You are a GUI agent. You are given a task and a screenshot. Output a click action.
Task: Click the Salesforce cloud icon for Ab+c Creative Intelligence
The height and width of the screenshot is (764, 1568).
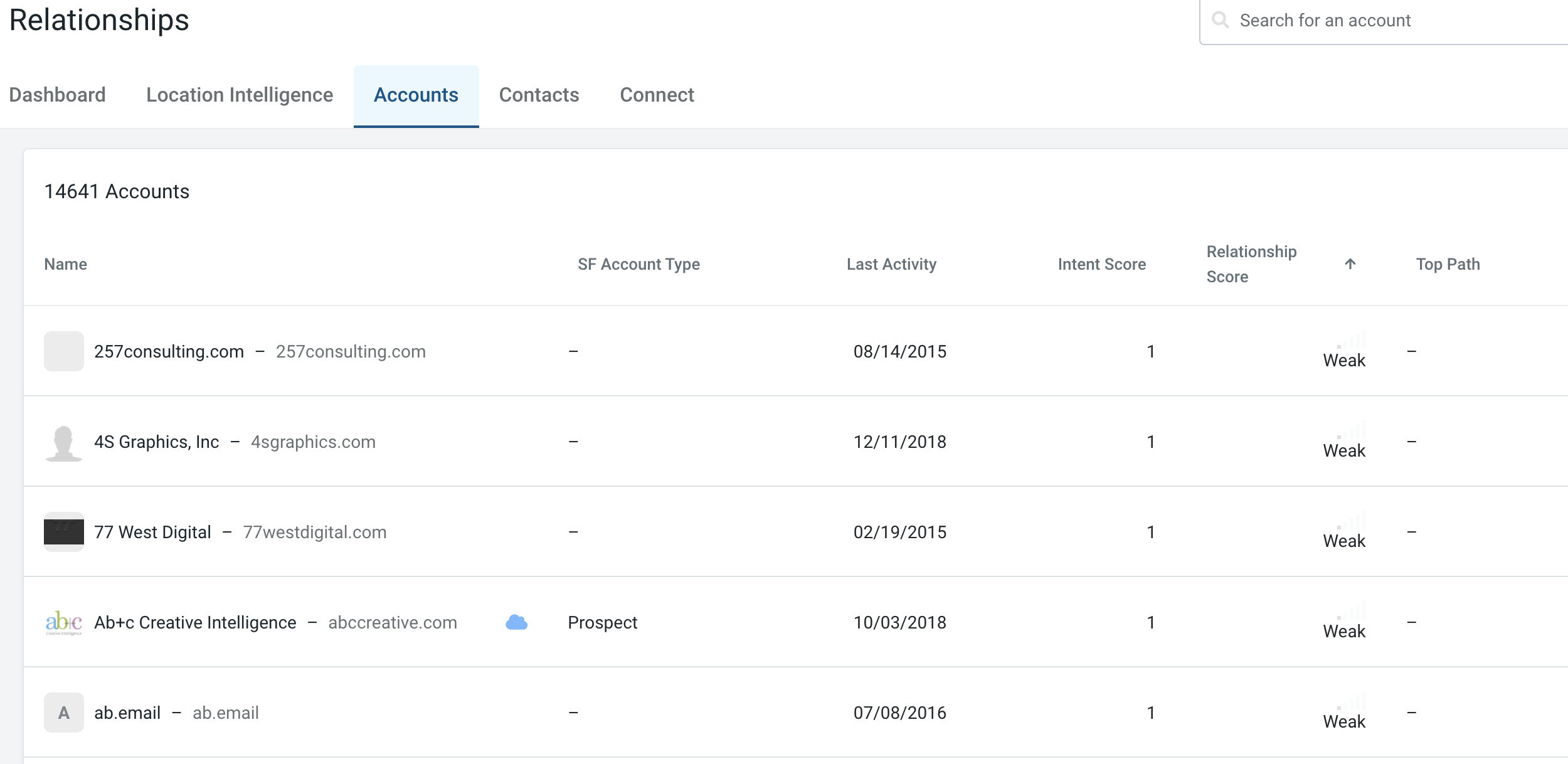click(516, 622)
